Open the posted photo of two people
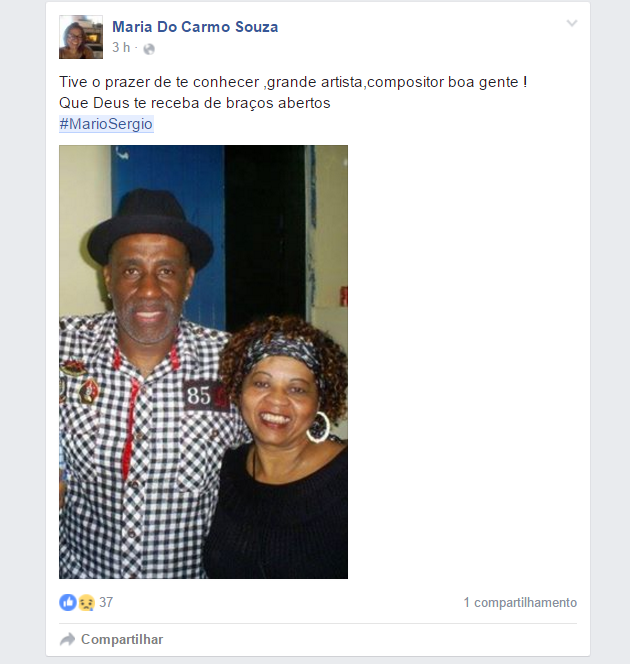Viewport: 630px width, 664px height. point(203,362)
